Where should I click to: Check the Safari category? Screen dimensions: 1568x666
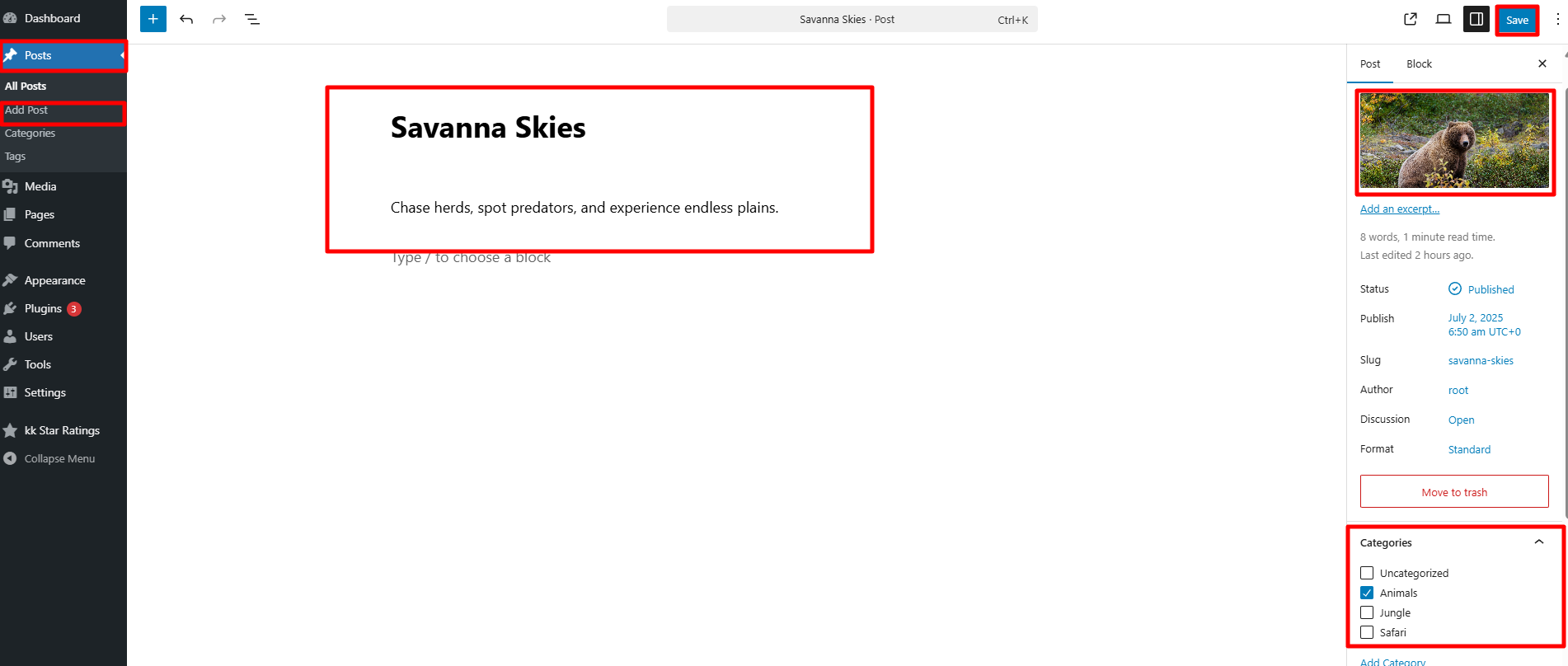coord(1367,632)
